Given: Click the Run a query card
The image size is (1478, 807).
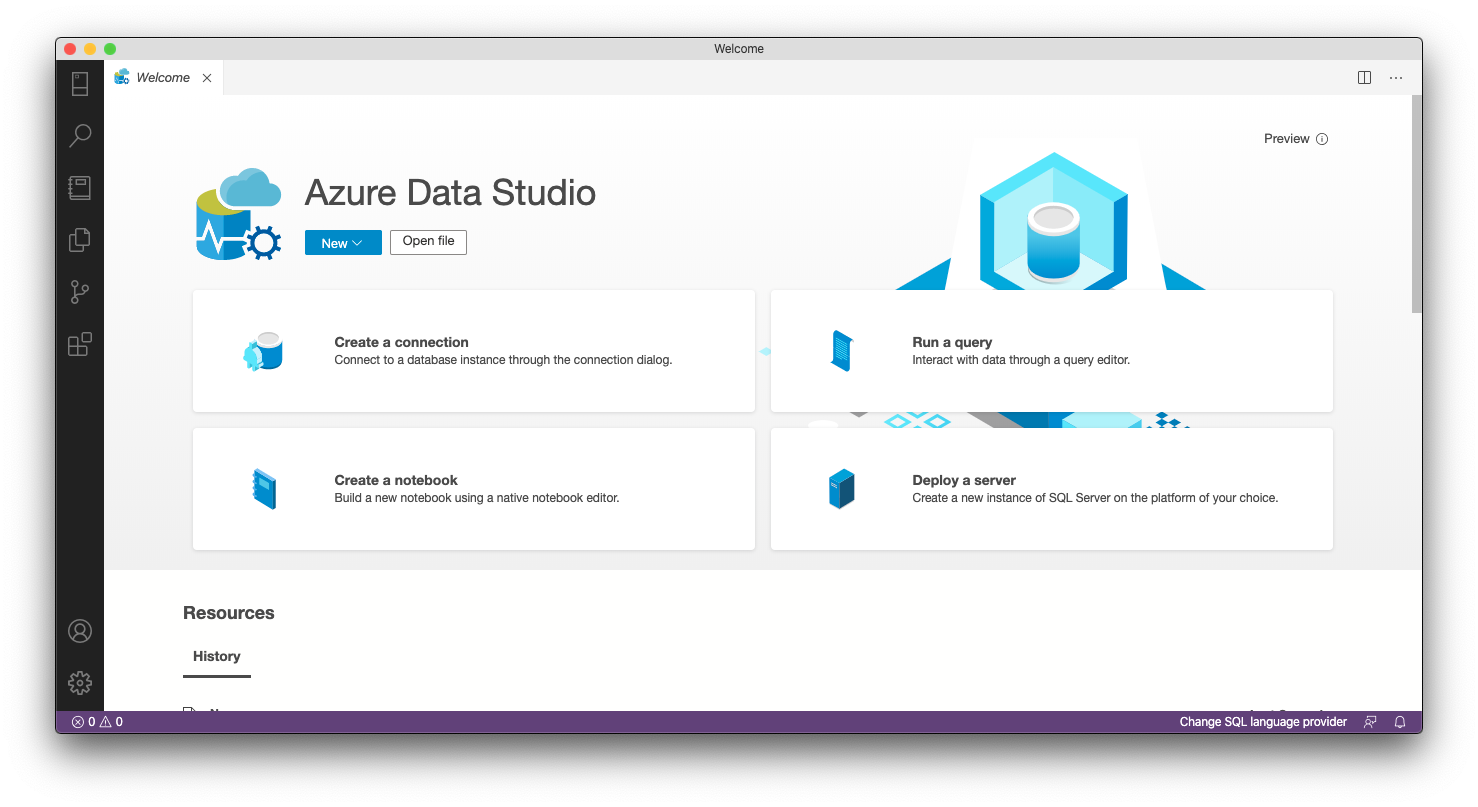Looking at the screenshot, I should pos(1051,351).
